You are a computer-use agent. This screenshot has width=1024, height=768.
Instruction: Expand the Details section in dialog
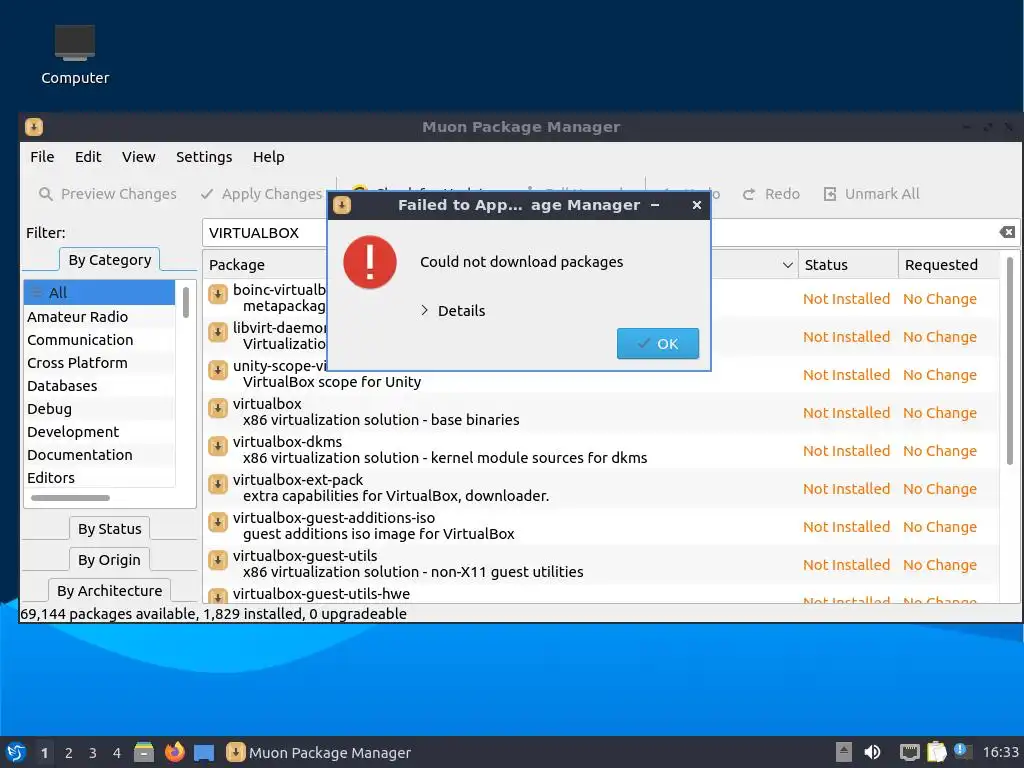point(453,311)
